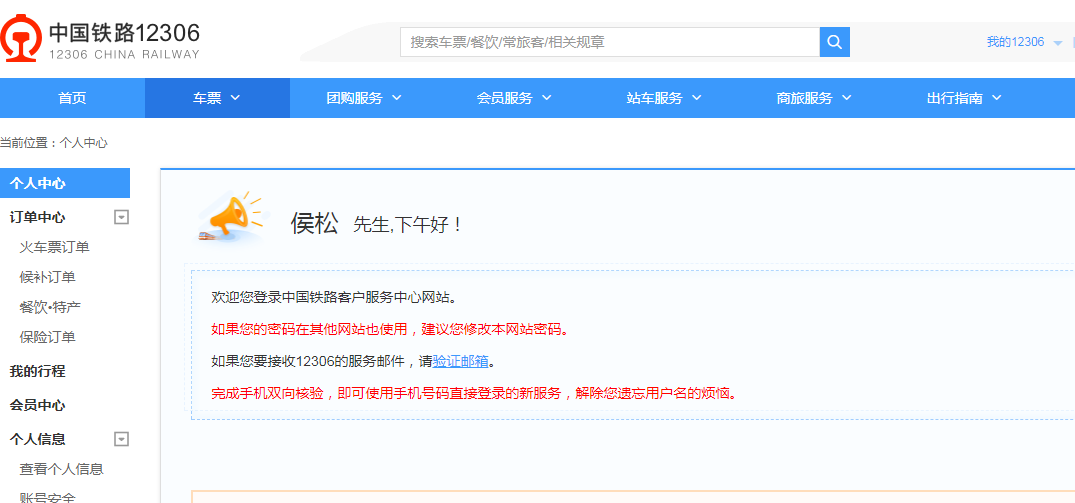The height and width of the screenshot is (503, 1075).
Task: Open 候补订单 in the sidebar
Action: (x=47, y=277)
